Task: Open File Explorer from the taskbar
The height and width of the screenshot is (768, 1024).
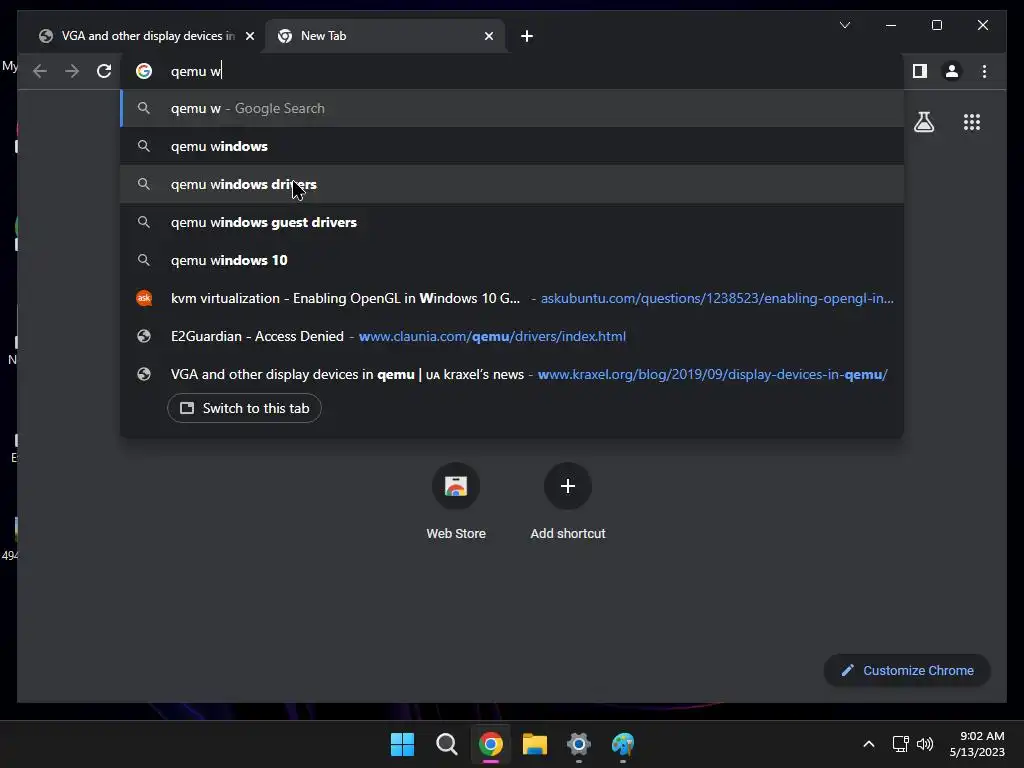Action: (x=534, y=744)
